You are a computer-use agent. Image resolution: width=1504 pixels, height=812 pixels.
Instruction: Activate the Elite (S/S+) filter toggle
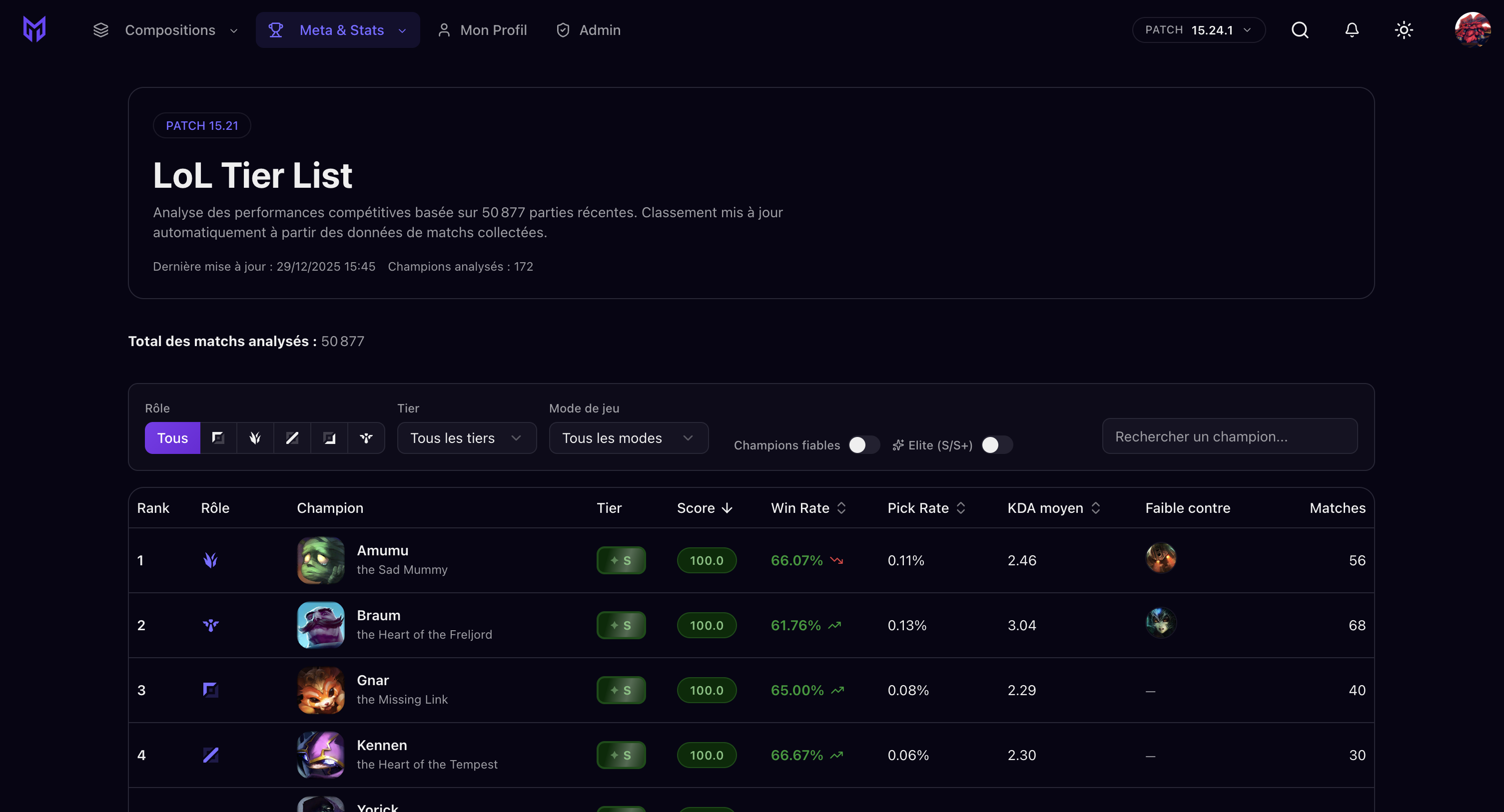pyautogui.click(x=995, y=444)
